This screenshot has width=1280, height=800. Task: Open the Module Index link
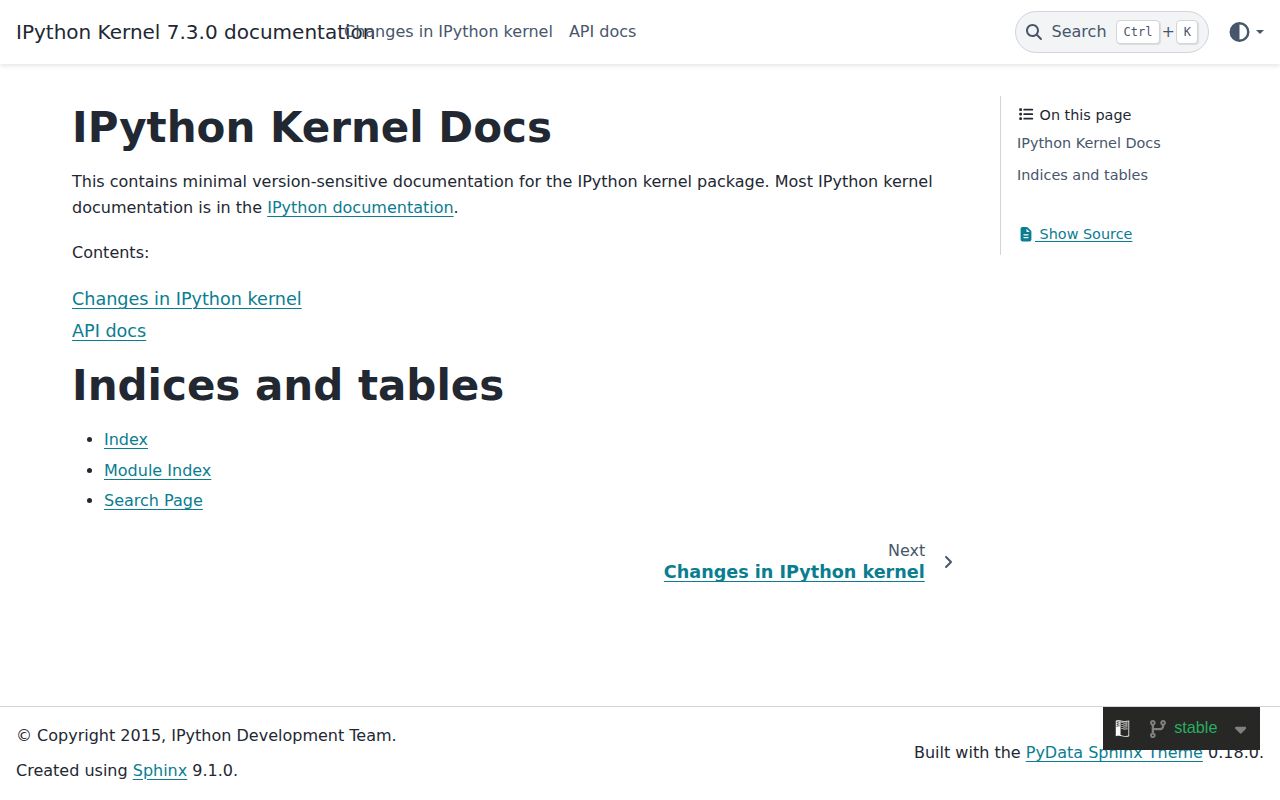tap(157, 470)
